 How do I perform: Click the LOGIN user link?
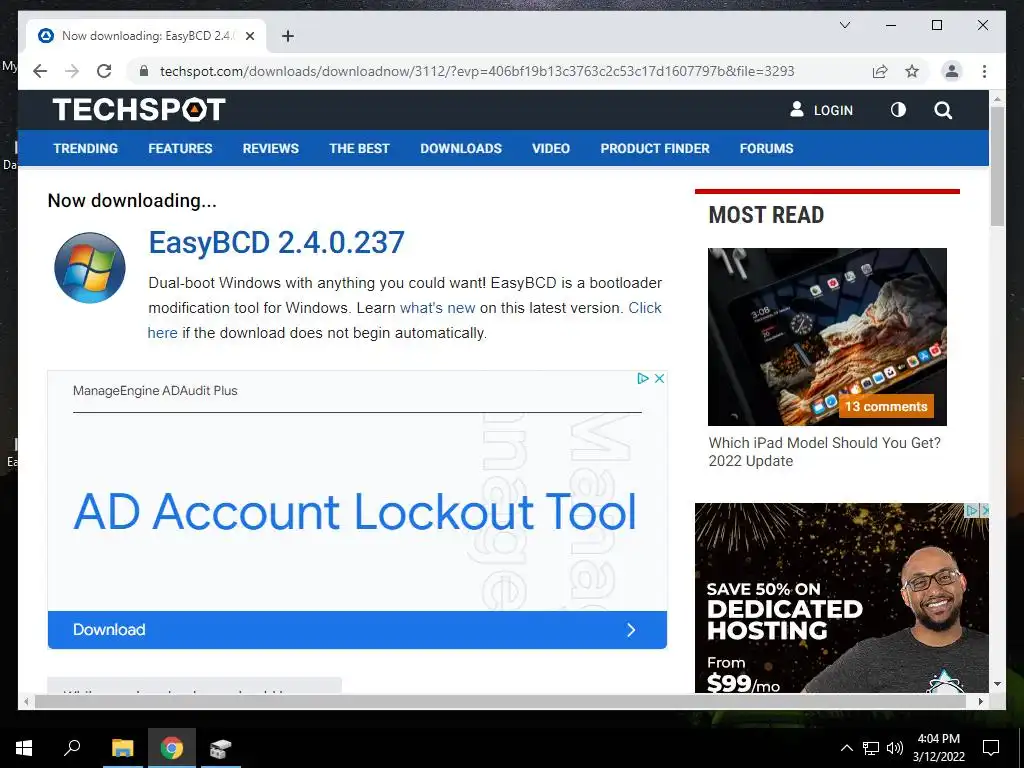coord(822,110)
